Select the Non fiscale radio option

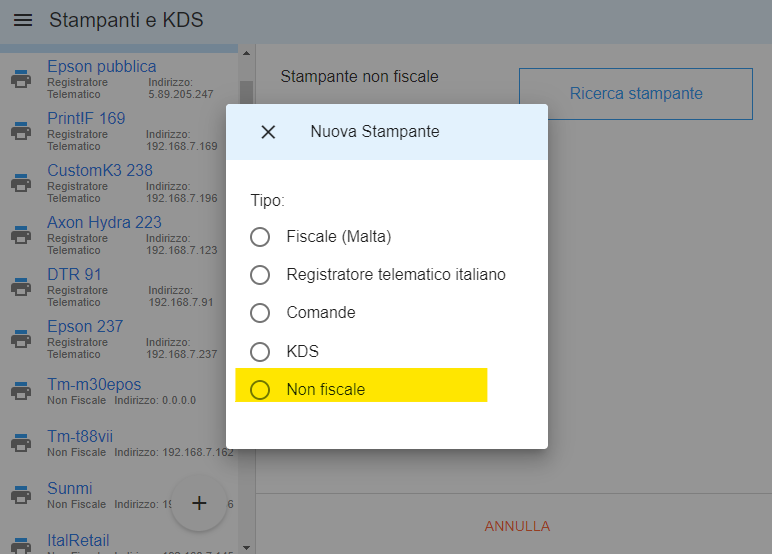coord(260,390)
